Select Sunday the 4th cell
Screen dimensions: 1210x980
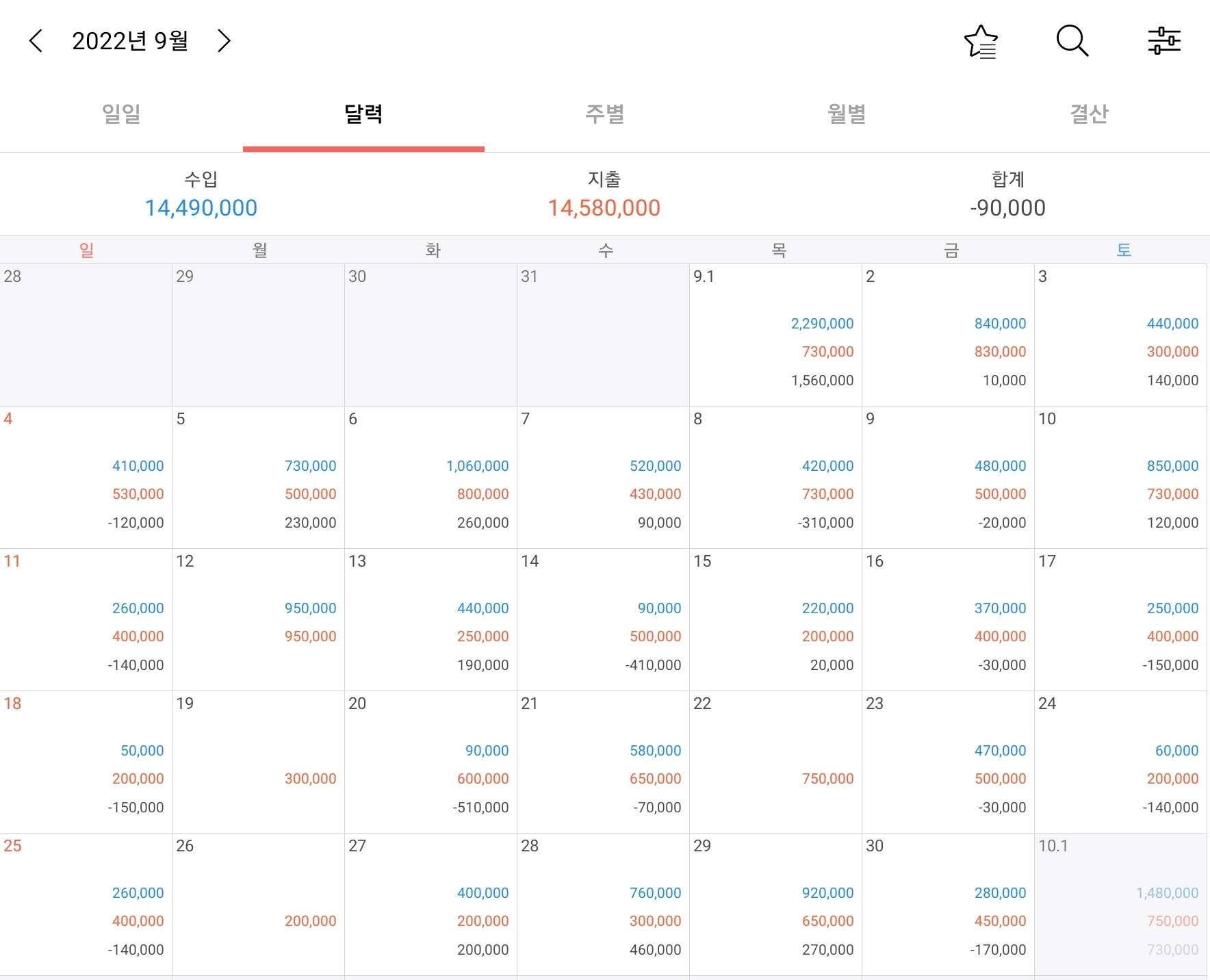pos(86,478)
